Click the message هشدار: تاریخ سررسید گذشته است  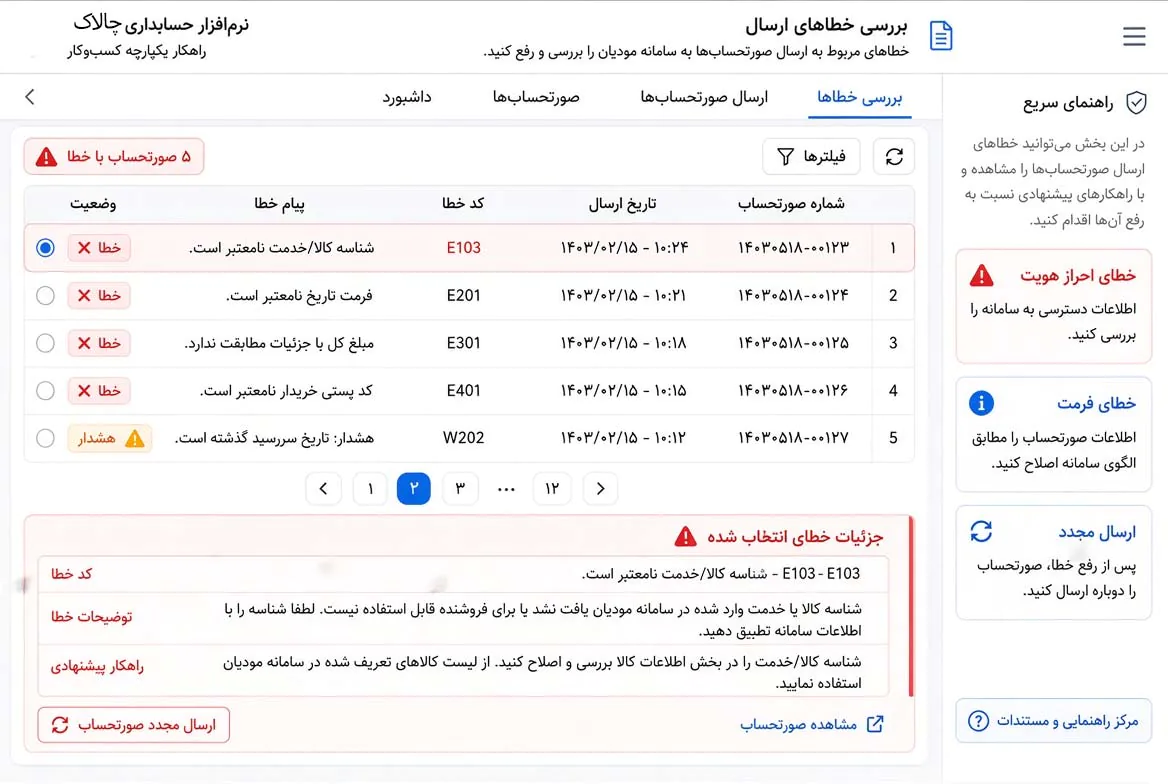pos(274,438)
